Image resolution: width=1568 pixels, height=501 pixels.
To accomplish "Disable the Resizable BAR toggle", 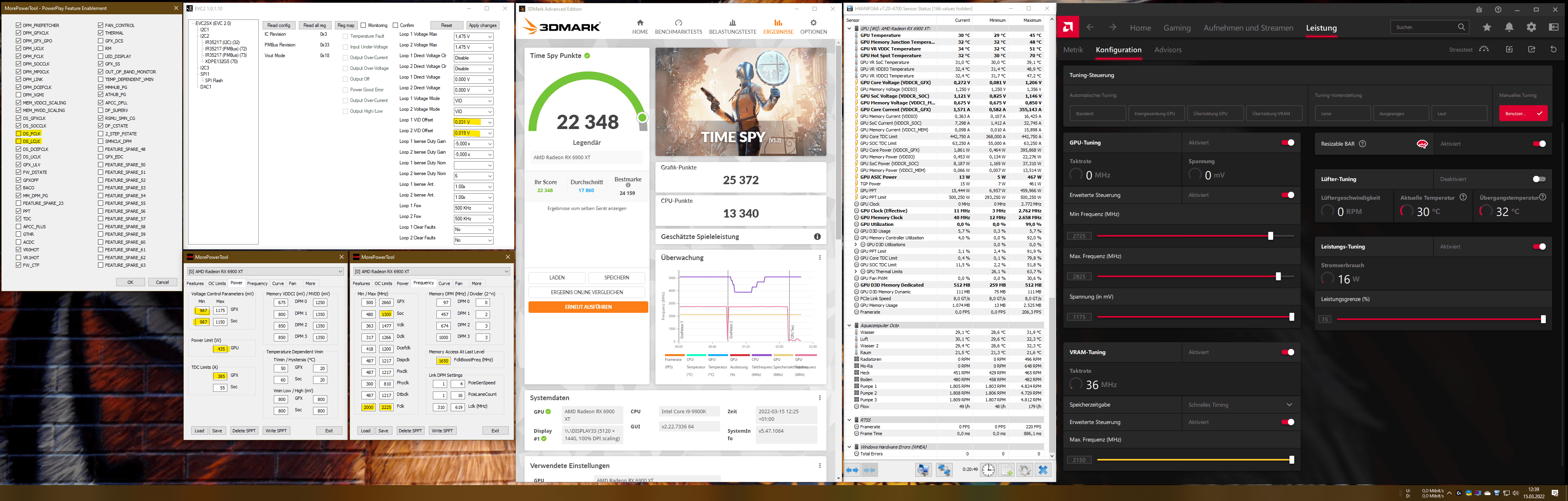I will (x=1539, y=144).
